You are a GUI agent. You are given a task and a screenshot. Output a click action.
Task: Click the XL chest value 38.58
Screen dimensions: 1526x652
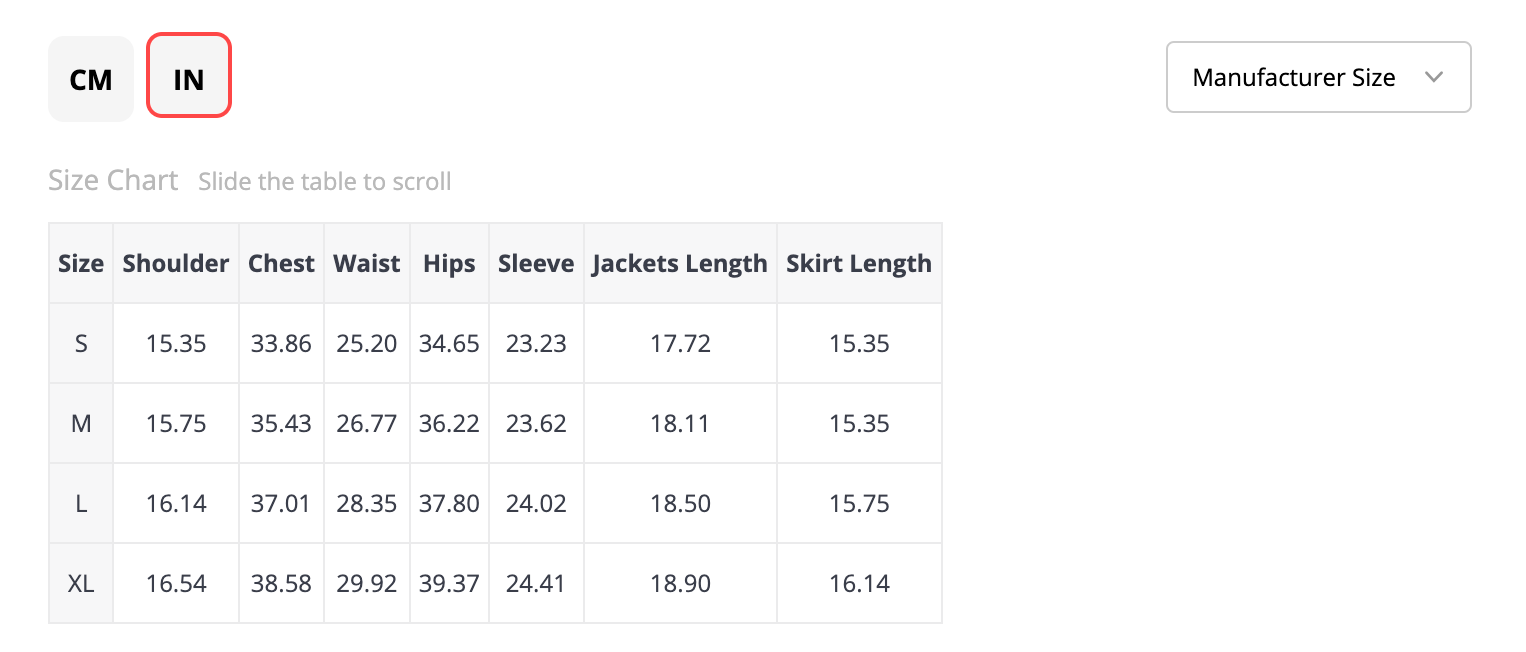coord(281,583)
